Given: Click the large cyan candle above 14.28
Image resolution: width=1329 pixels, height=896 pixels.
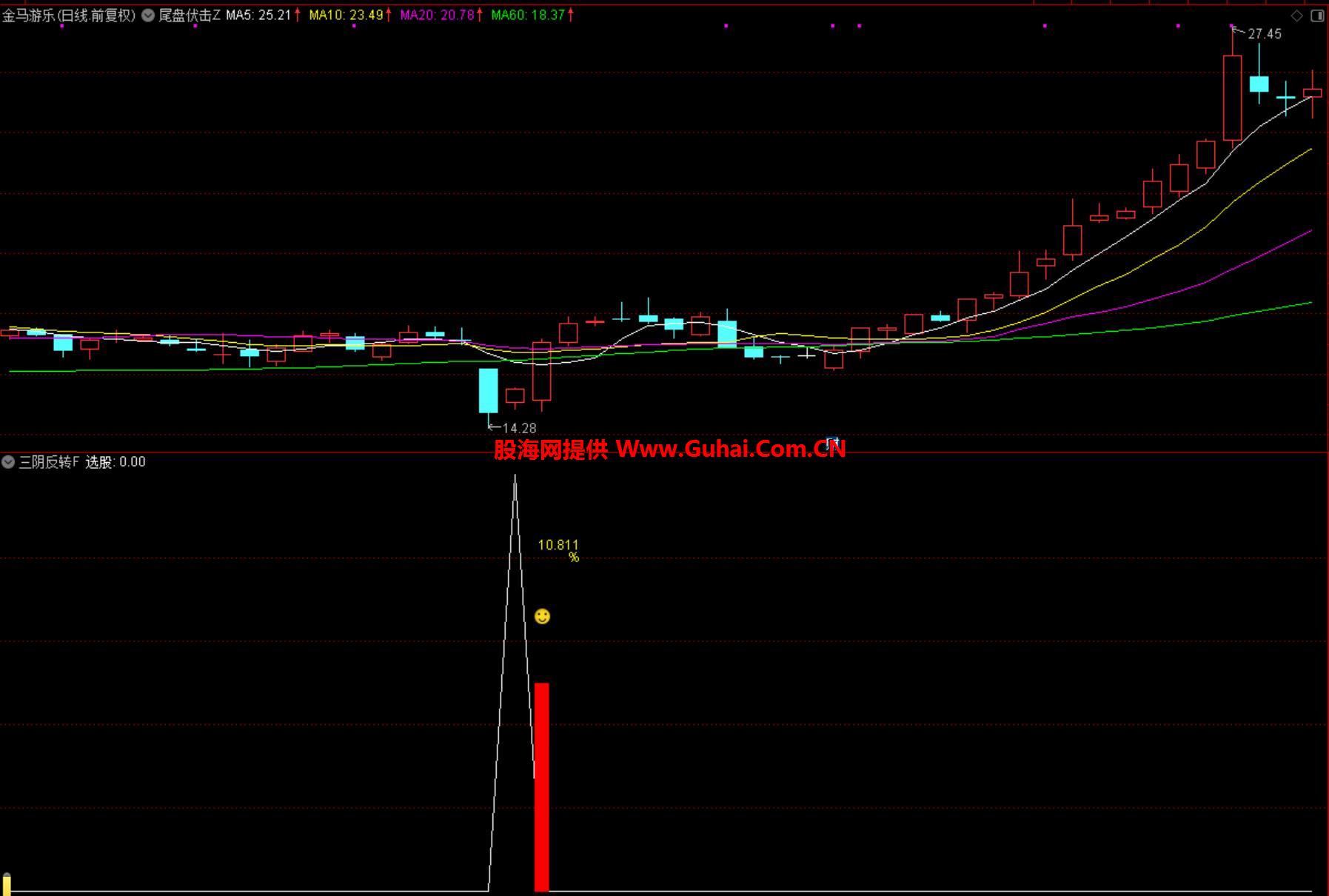Looking at the screenshot, I should (x=488, y=390).
